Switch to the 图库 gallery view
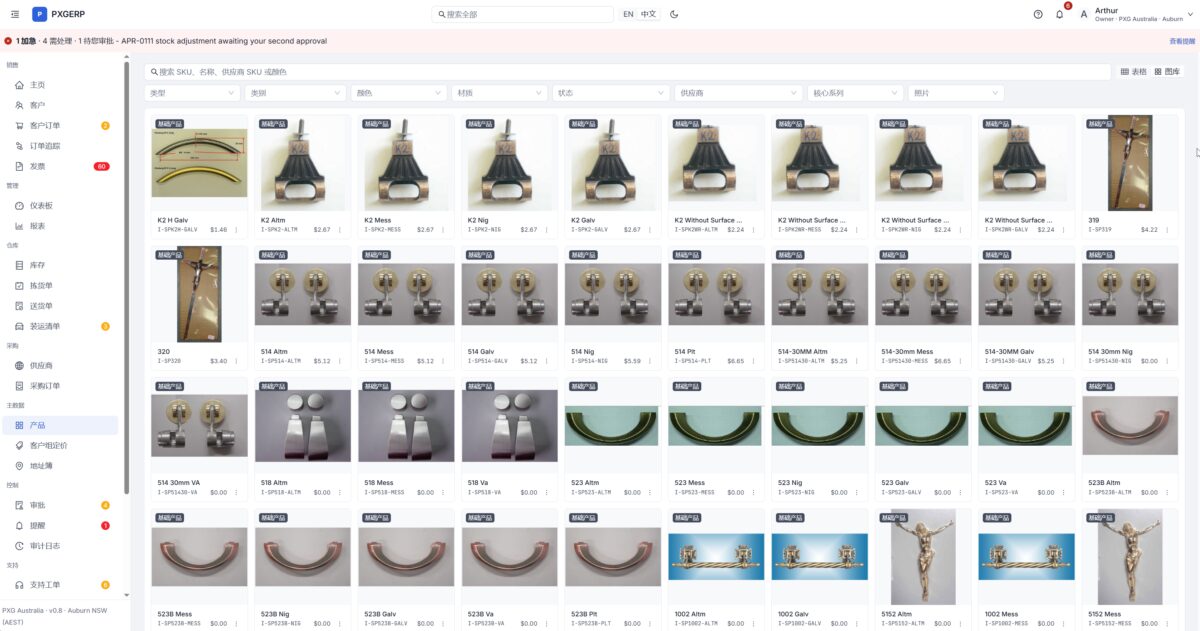Image resolution: width=1200 pixels, height=631 pixels. [1167, 72]
